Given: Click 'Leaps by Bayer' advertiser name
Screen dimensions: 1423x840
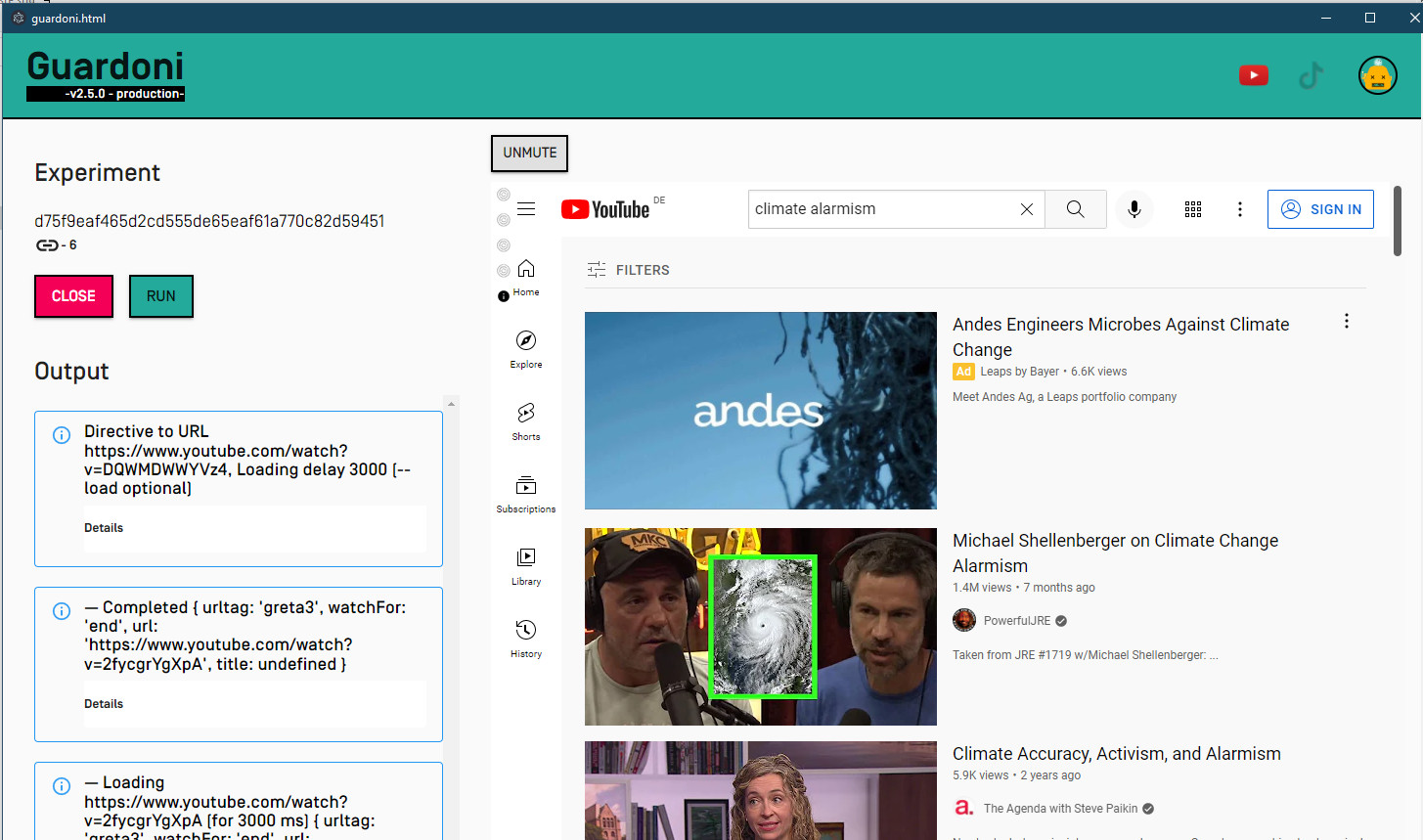Looking at the screenshot, I should (x=1020, y=372).
